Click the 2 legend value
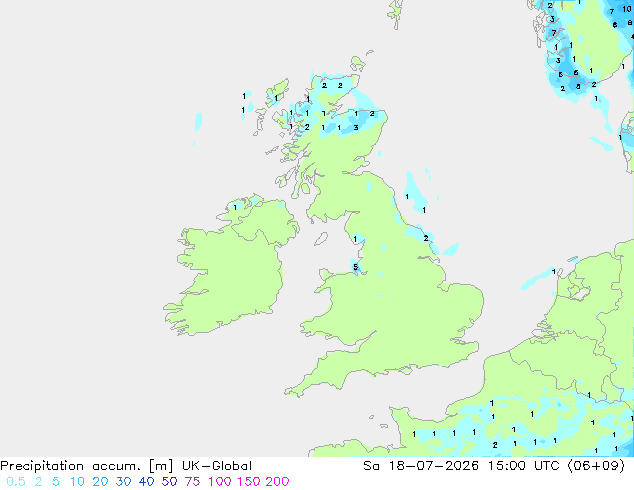The height and width of the screenshot is (490, 634). (38, 482)
